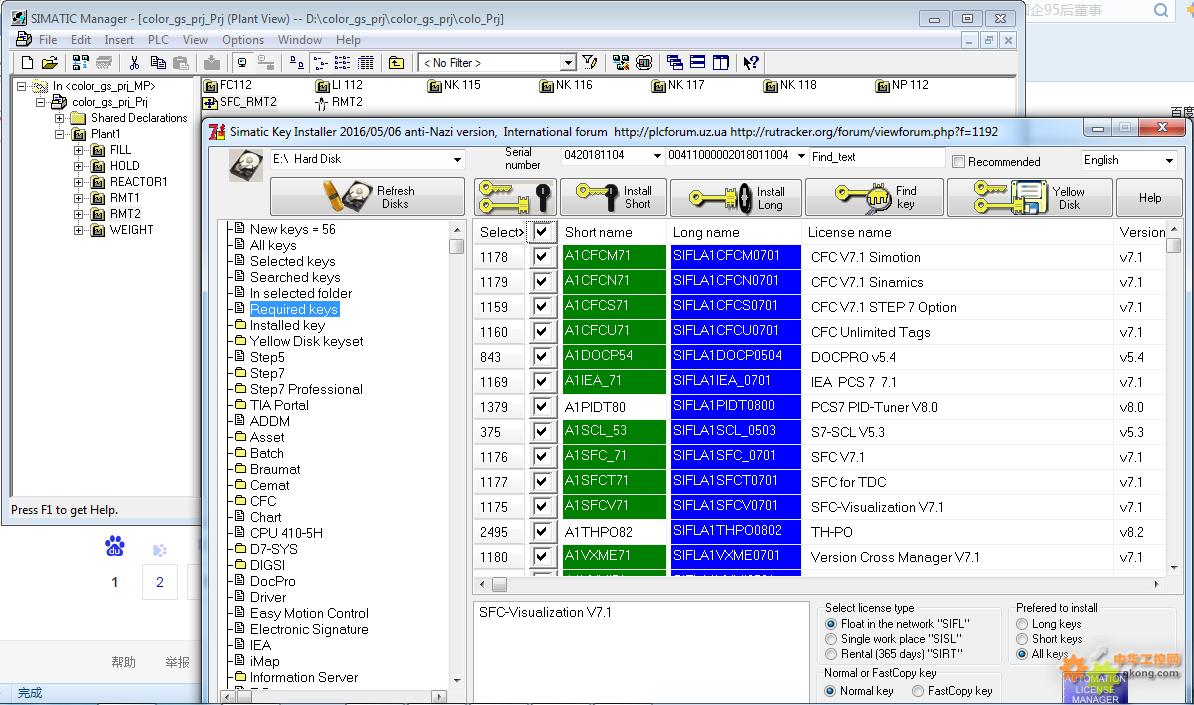Viewport: 1194px width, 705px height.
Task: Open the English language dropdown
Action: (x=1169, y=160)
